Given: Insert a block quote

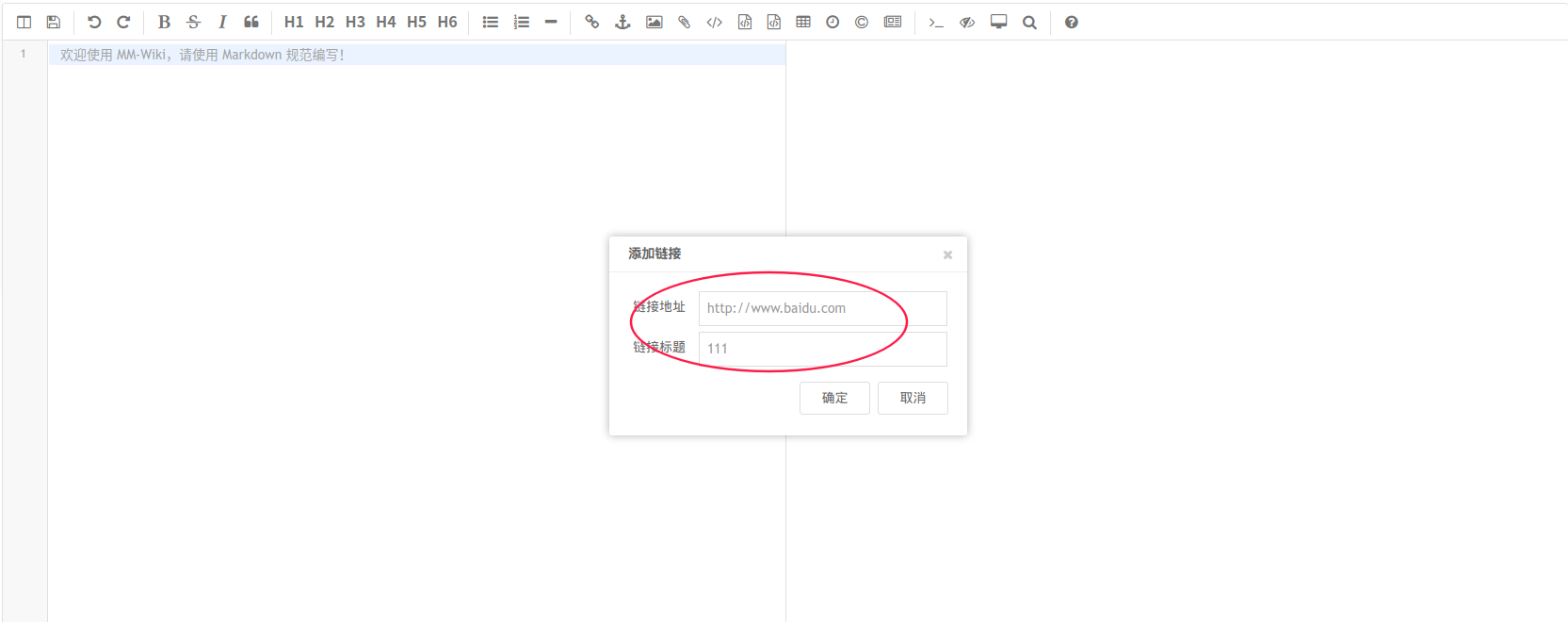Looking at the screenshot, I should pyautogui.click(x=251, y=22).
